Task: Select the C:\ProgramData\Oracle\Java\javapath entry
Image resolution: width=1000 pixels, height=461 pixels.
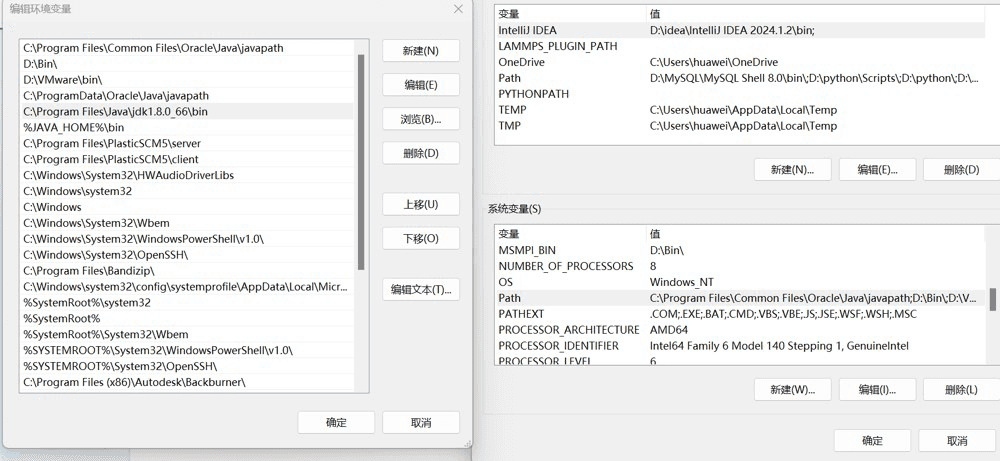Action: pyautogui.click(x=186, y=96)
